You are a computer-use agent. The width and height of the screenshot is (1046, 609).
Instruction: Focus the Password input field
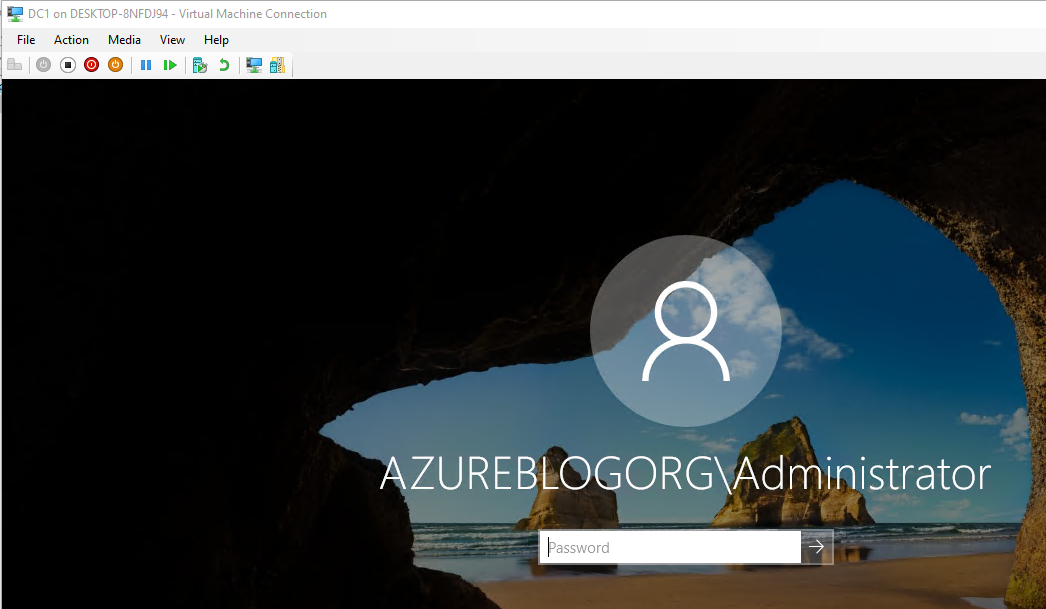pyautogui.click(x=670, y=547)
